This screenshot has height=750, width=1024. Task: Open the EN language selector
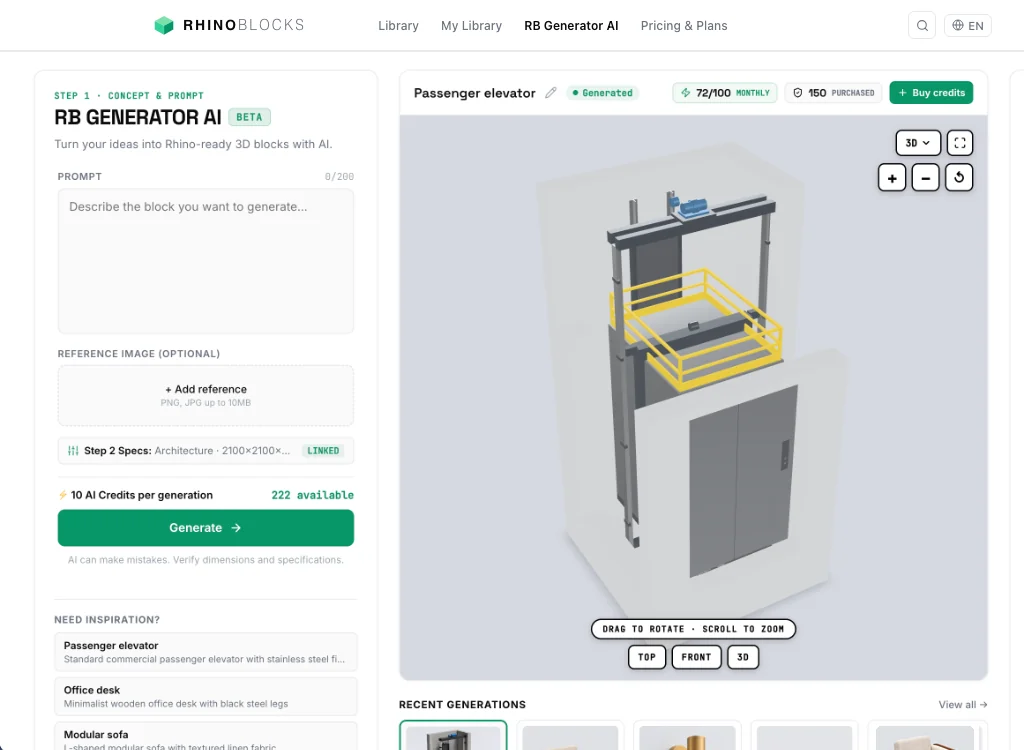pos(967,25)
